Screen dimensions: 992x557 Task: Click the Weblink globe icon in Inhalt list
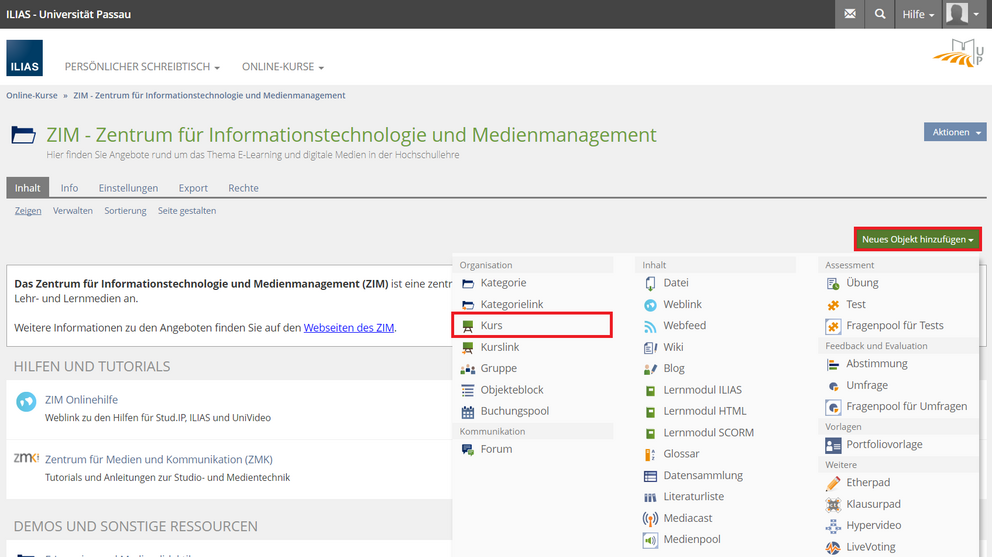tap(650, 304)
